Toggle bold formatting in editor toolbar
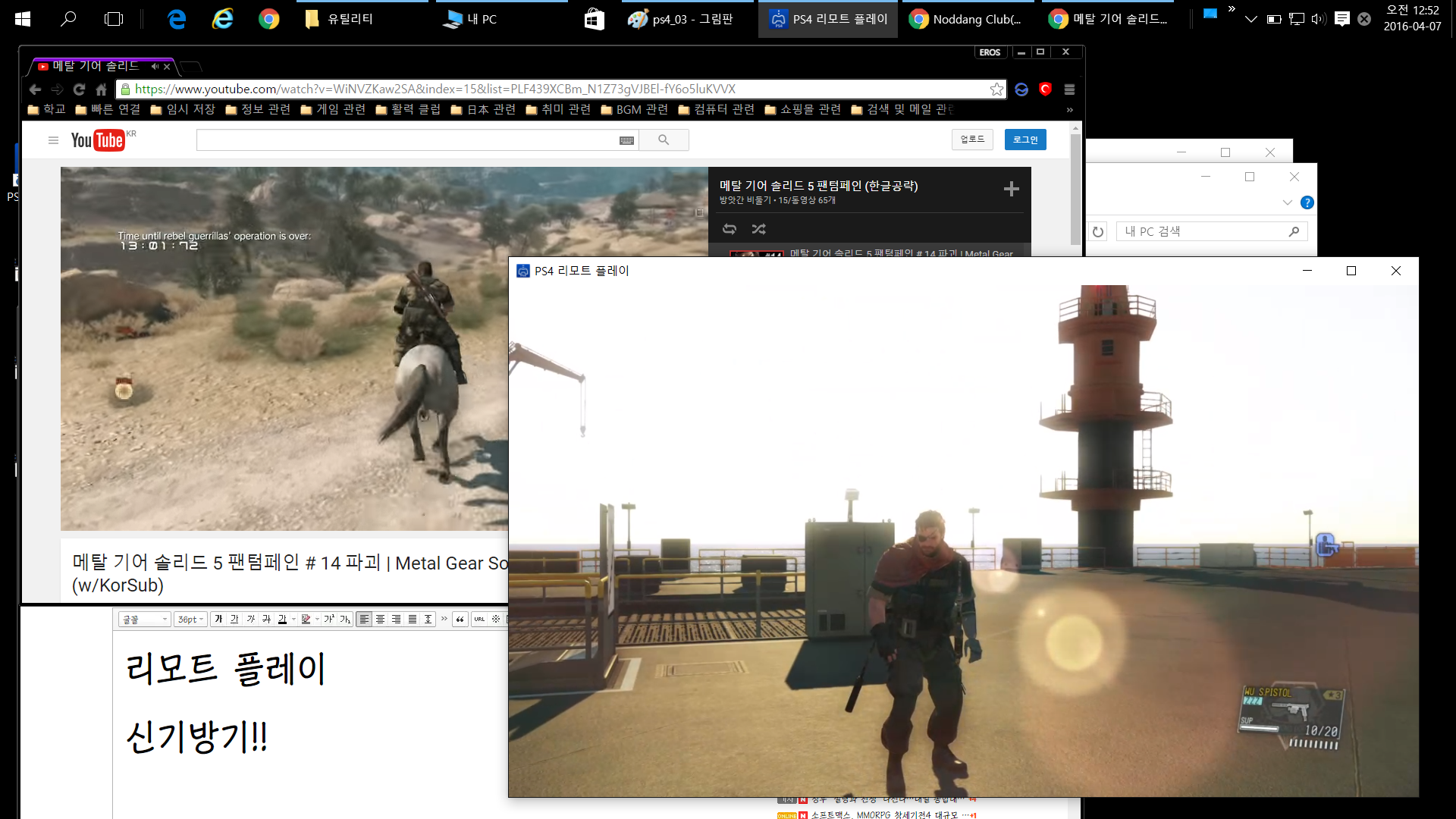 point(218,619)
